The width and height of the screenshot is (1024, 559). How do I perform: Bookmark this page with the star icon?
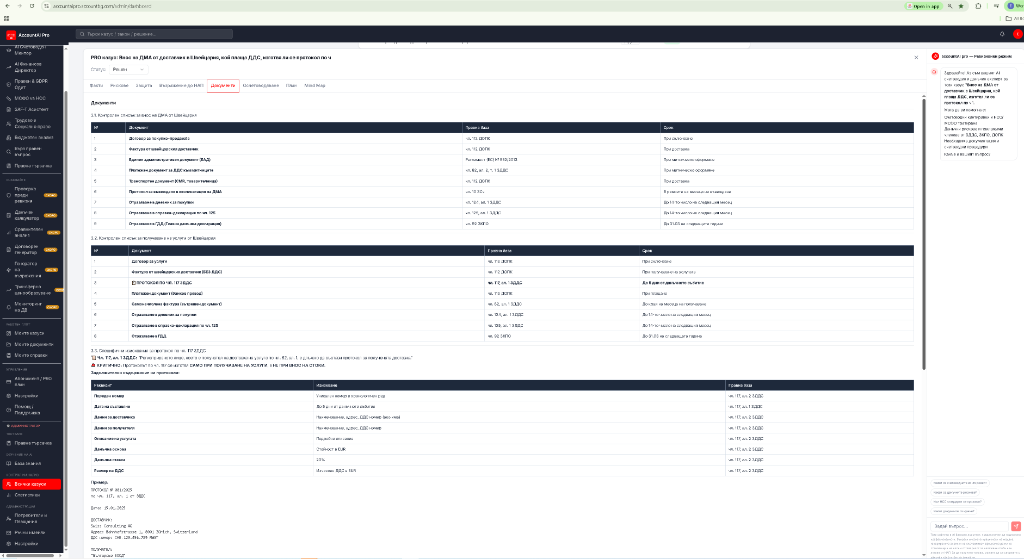point(961,6)
